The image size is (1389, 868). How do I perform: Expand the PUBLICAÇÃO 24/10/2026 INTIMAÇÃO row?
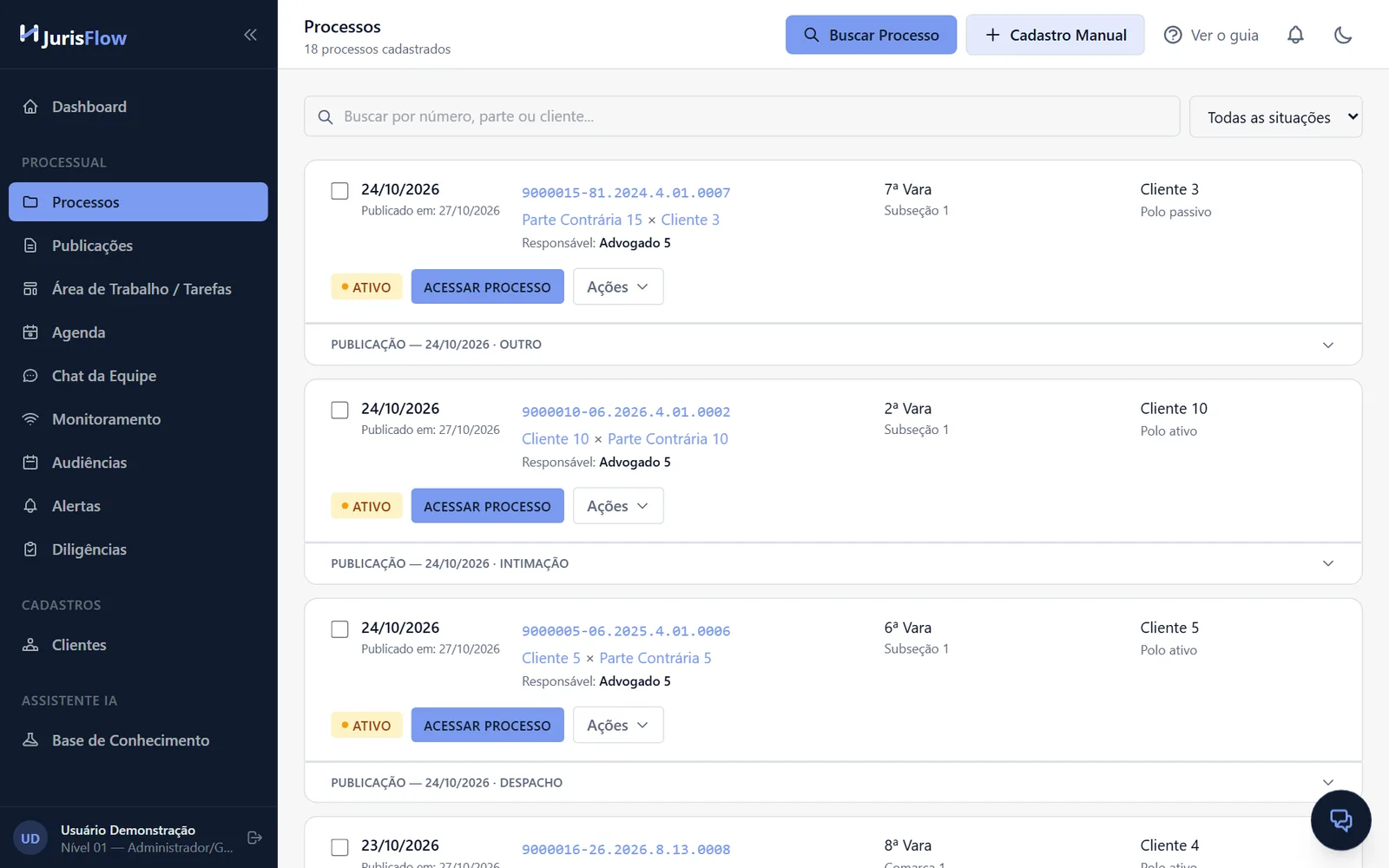click(x=833, y=563)
